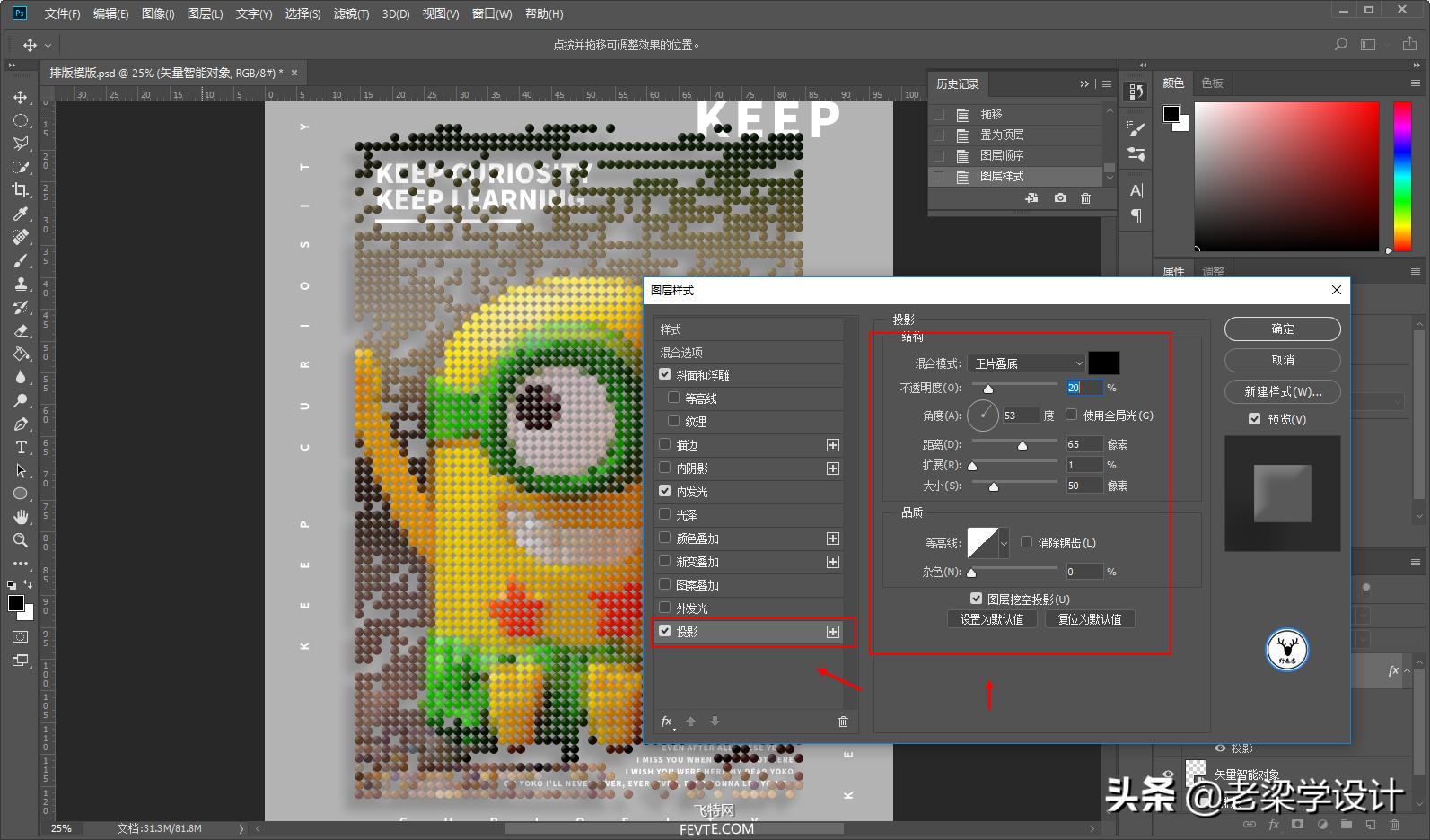The width and height of the screenshot is (1430, 840).
Task: Toggle the 内发光 checkbox
Action: tap(665, 491)
